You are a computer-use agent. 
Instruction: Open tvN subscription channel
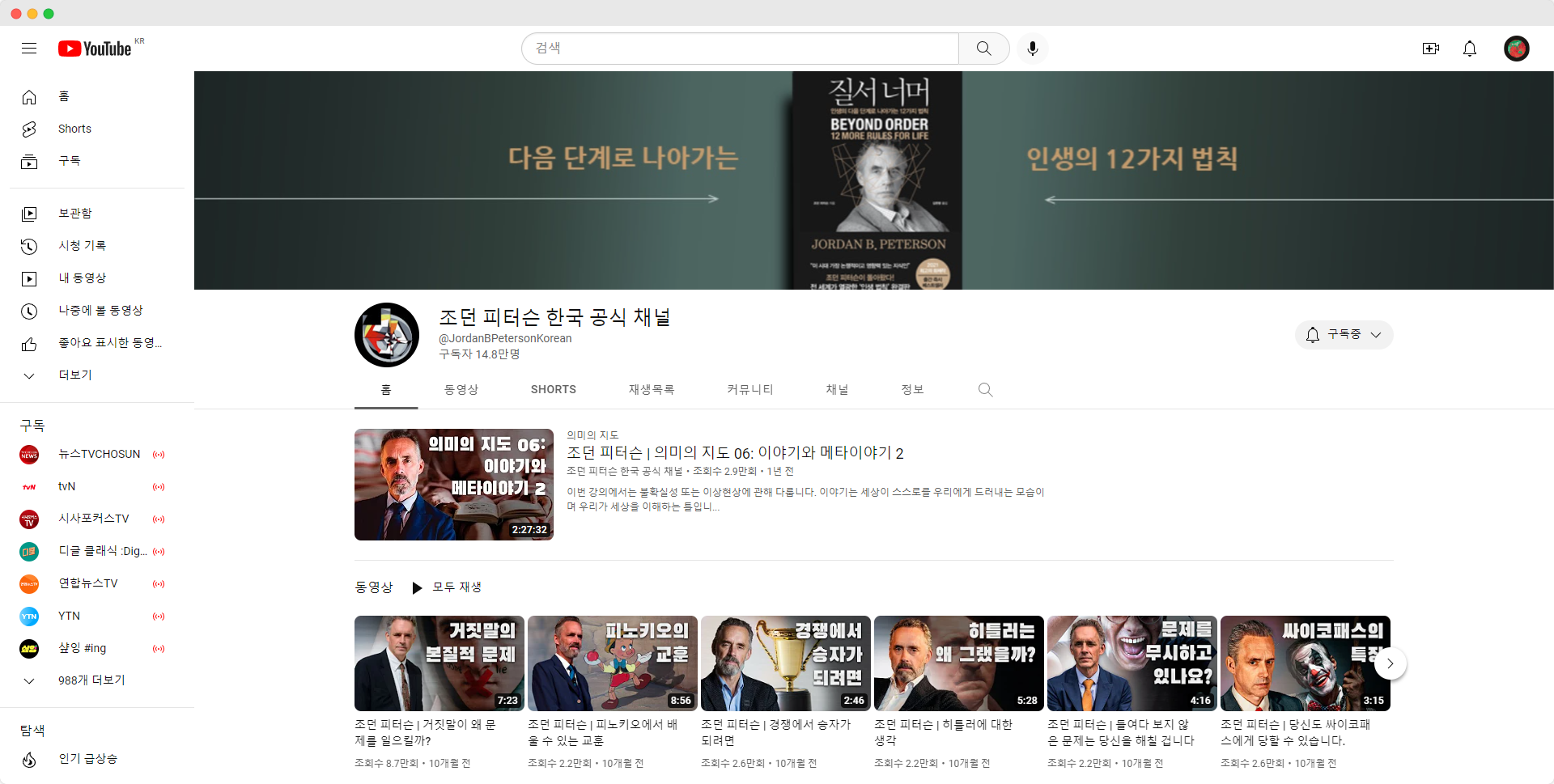pos(97,487)
